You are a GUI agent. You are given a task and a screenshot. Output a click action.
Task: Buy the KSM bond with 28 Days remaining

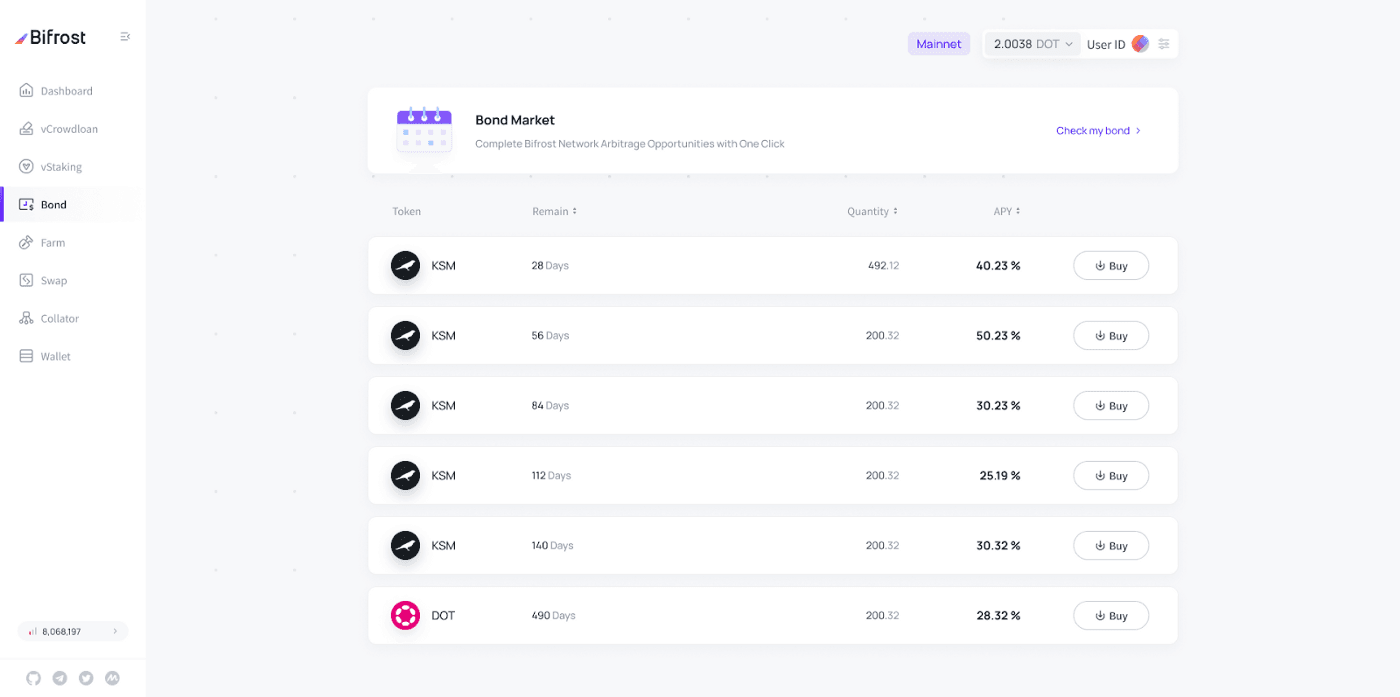[1111, 266]
